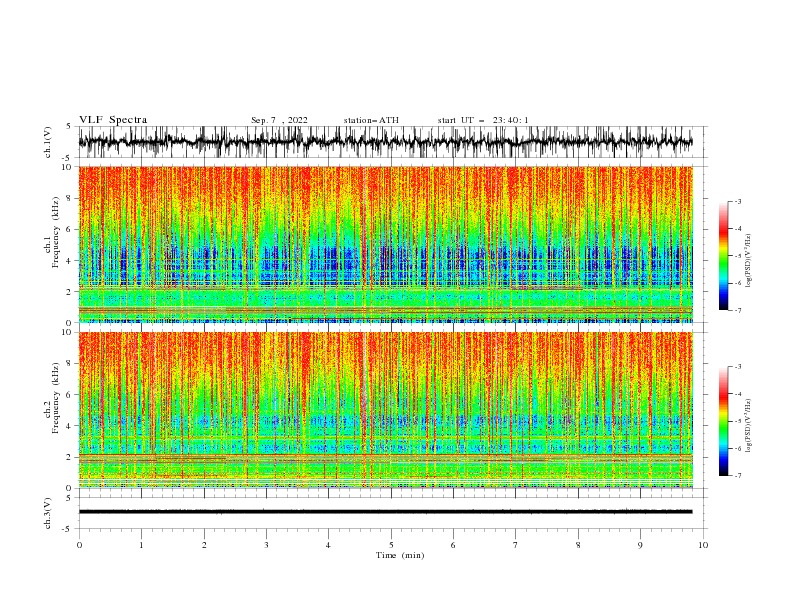The height and width of the screenshot is (612, 792).
Task: Click the time axis tick label "10"
Action: pyautogui.click(x=703, y=545)
